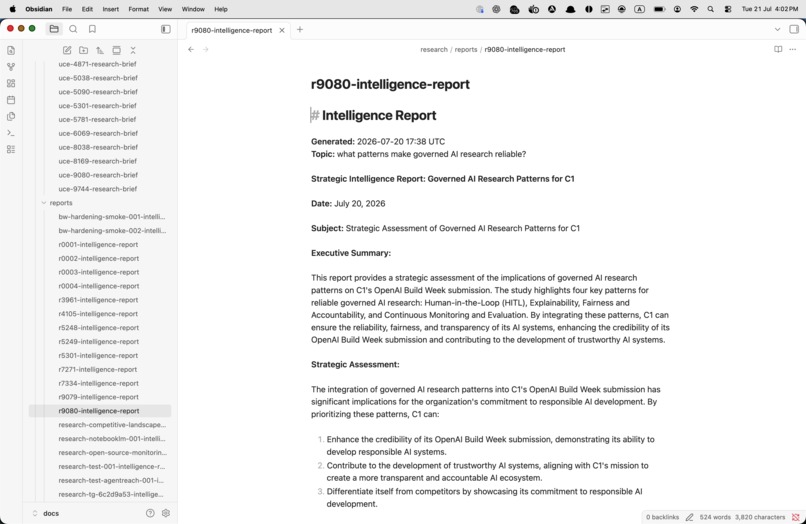Toggle the right sidebar icon
The width and height of the screenshot is (806, 524).
(x=794, y=29)
